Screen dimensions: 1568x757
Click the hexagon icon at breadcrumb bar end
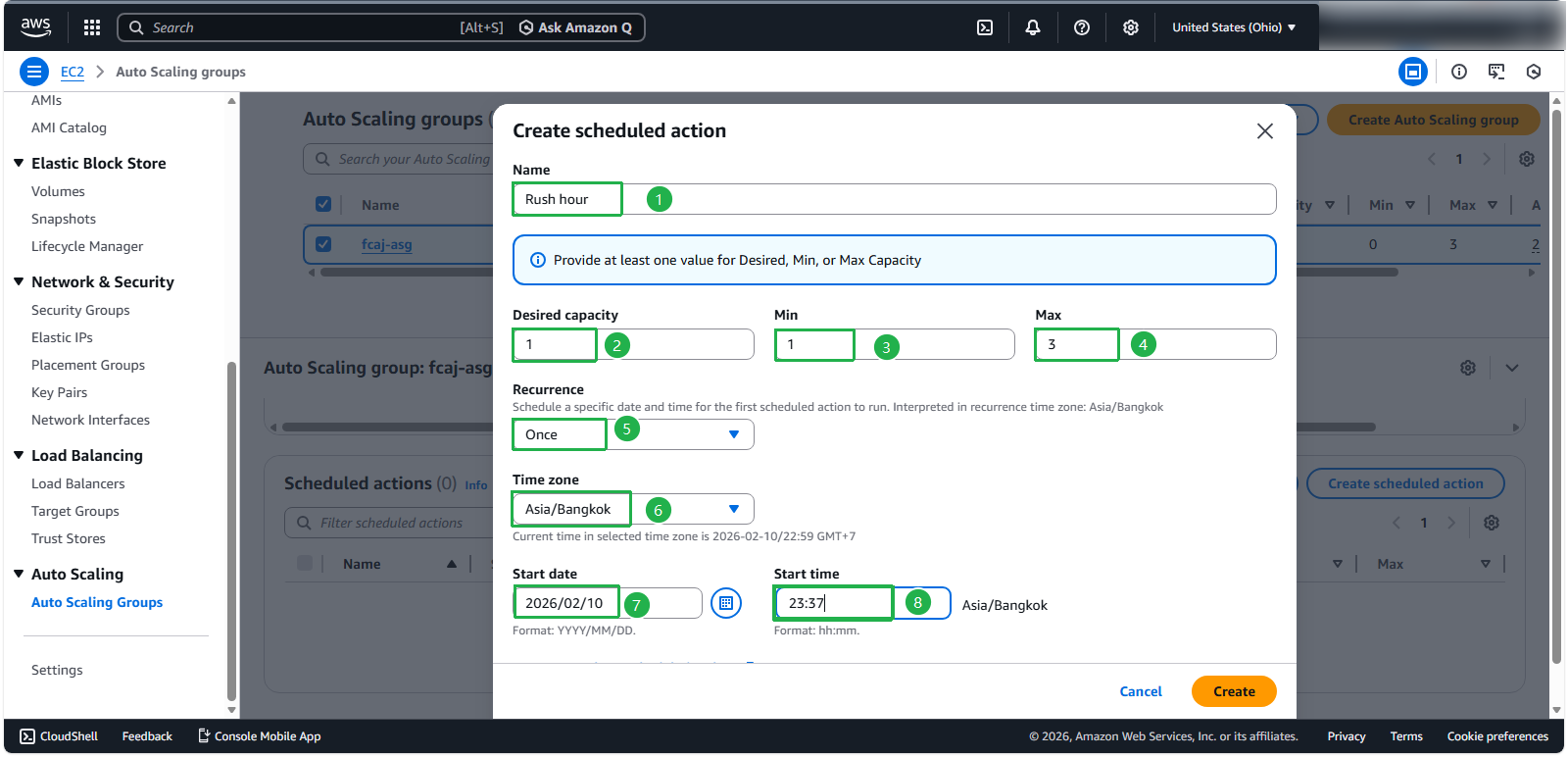[x=1534, y=72]
